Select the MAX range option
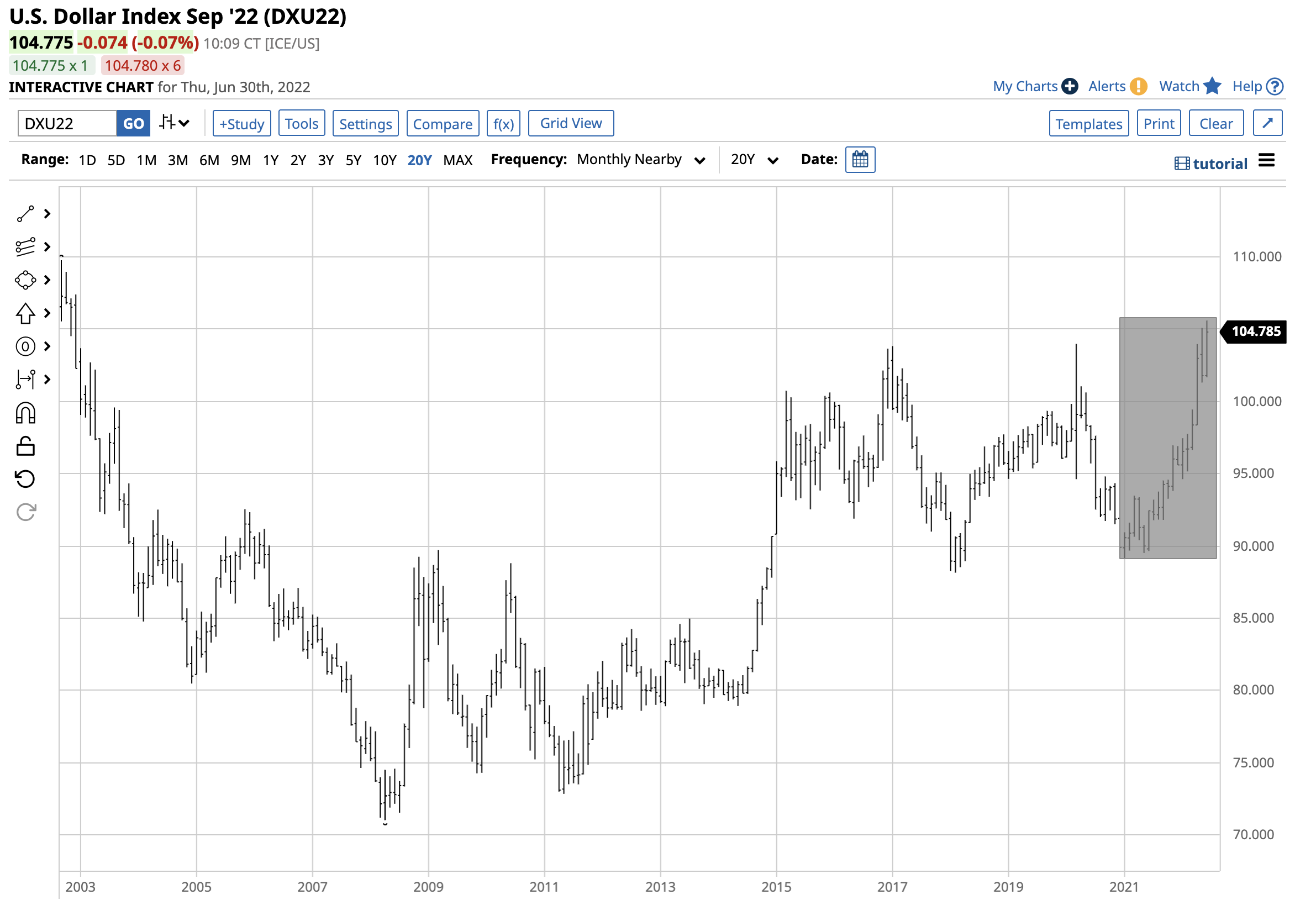 [x=457, y=161]
